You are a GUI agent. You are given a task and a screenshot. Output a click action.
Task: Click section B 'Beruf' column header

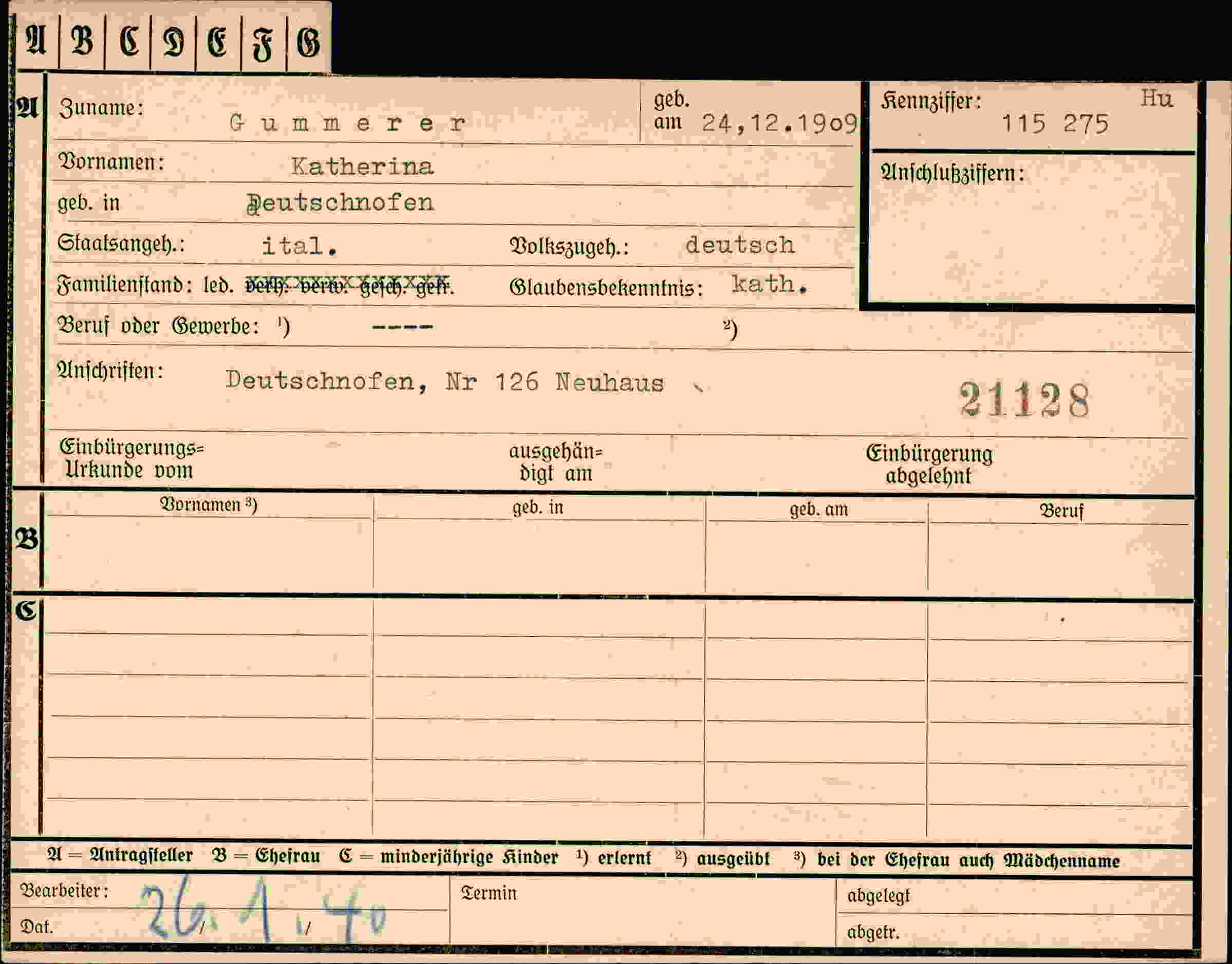(1061, 511)
